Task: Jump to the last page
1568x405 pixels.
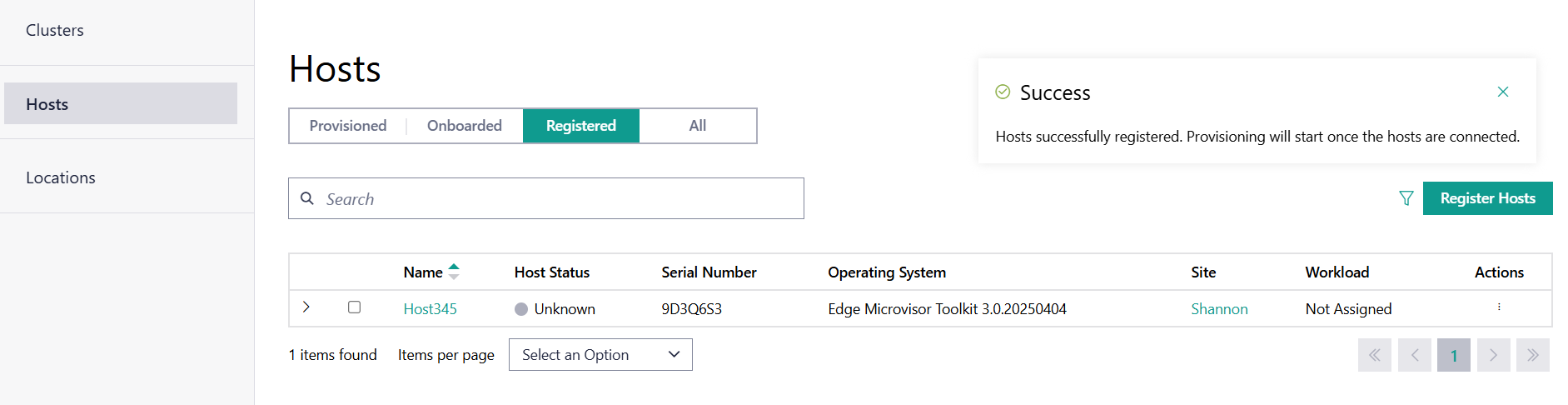Action: (1532, 355)
